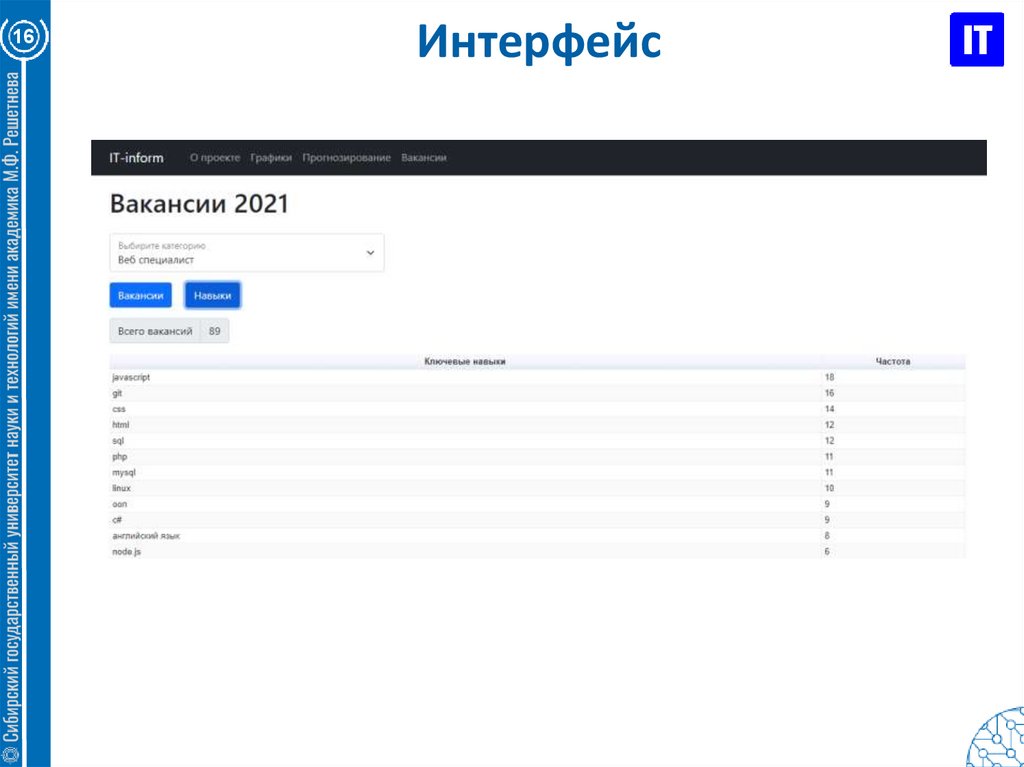The width and height of the screenshot is (1024, 767).
Task: Select the html skill row
Action: tap(537, 425)
